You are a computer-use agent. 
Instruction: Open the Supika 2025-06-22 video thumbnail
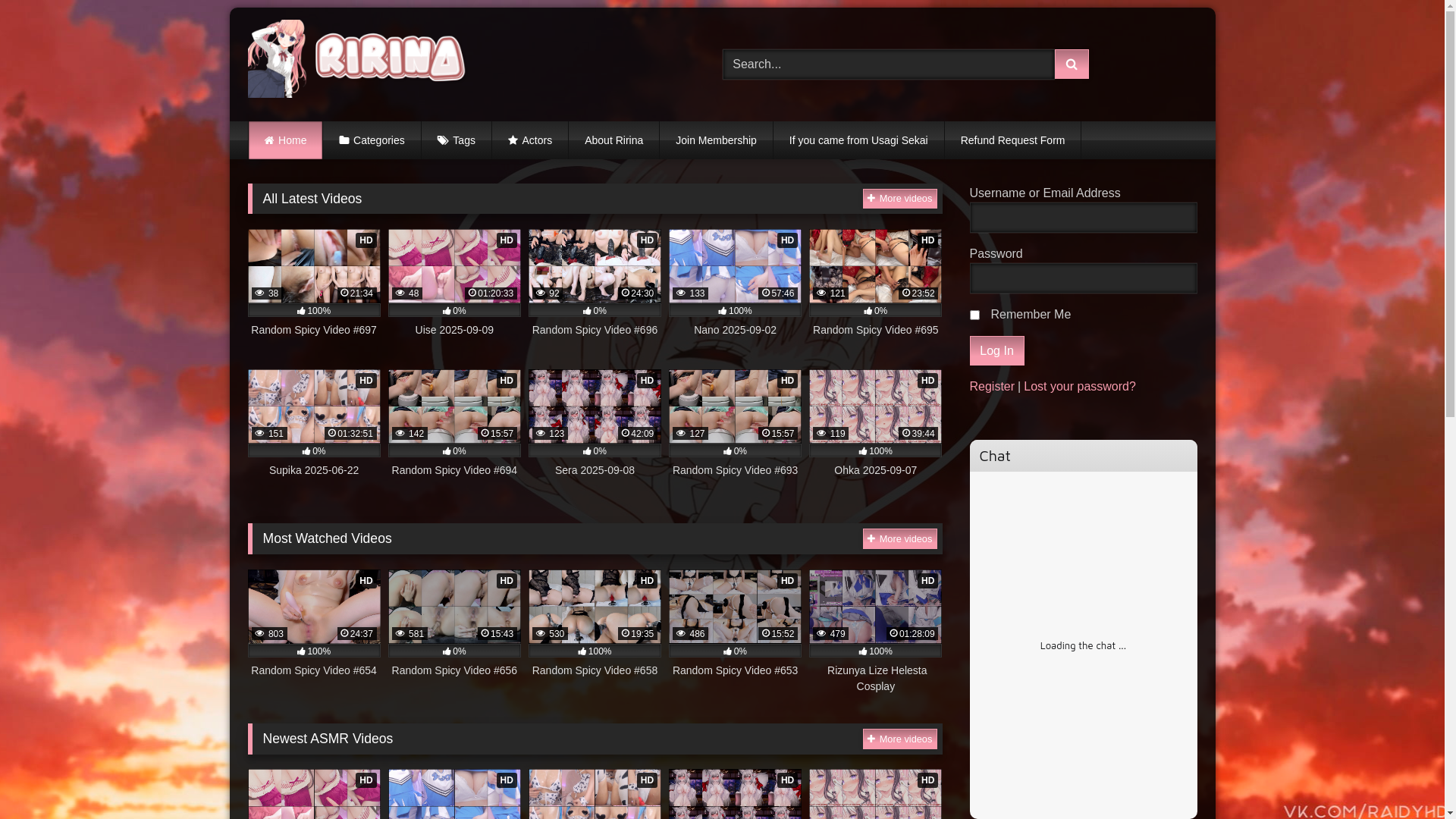tap(314, 406)
